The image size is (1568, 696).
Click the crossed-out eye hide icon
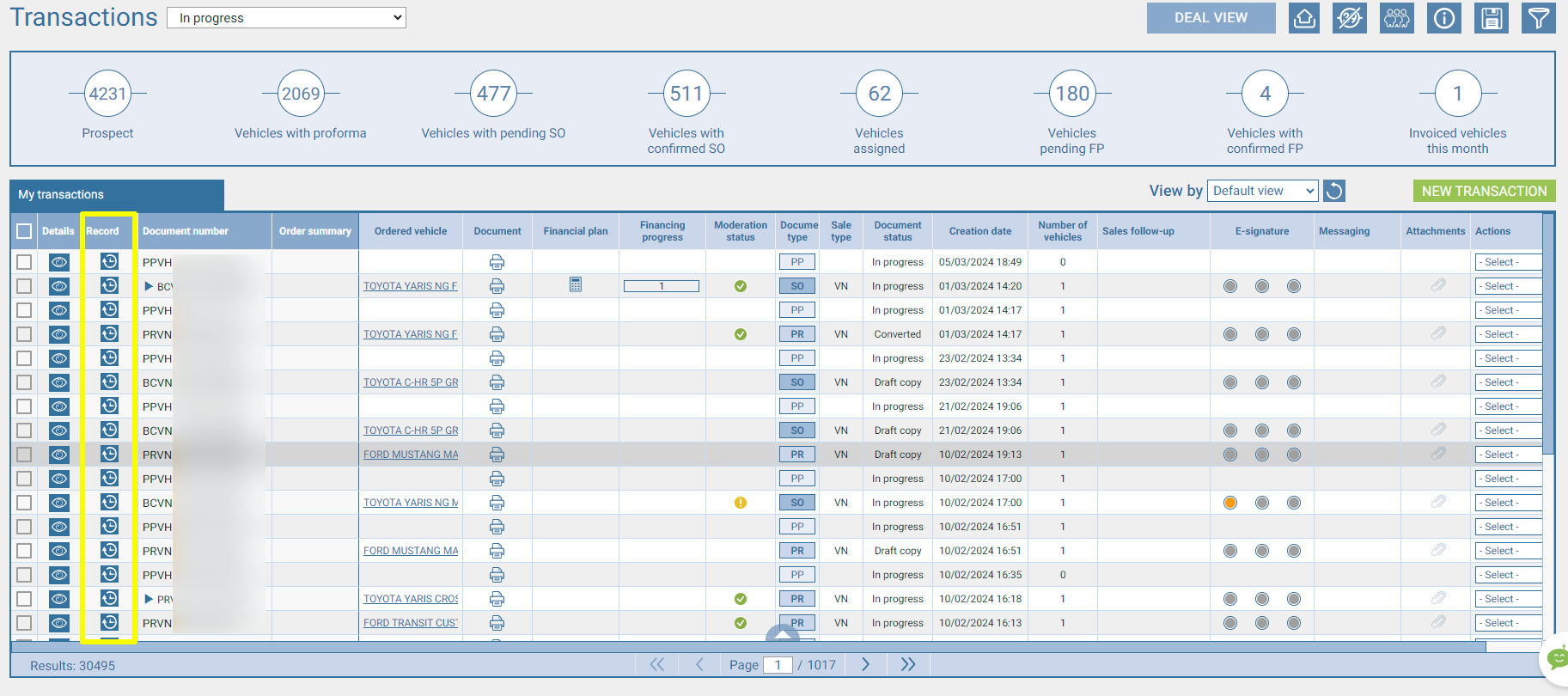click(x=1350, y=18)
